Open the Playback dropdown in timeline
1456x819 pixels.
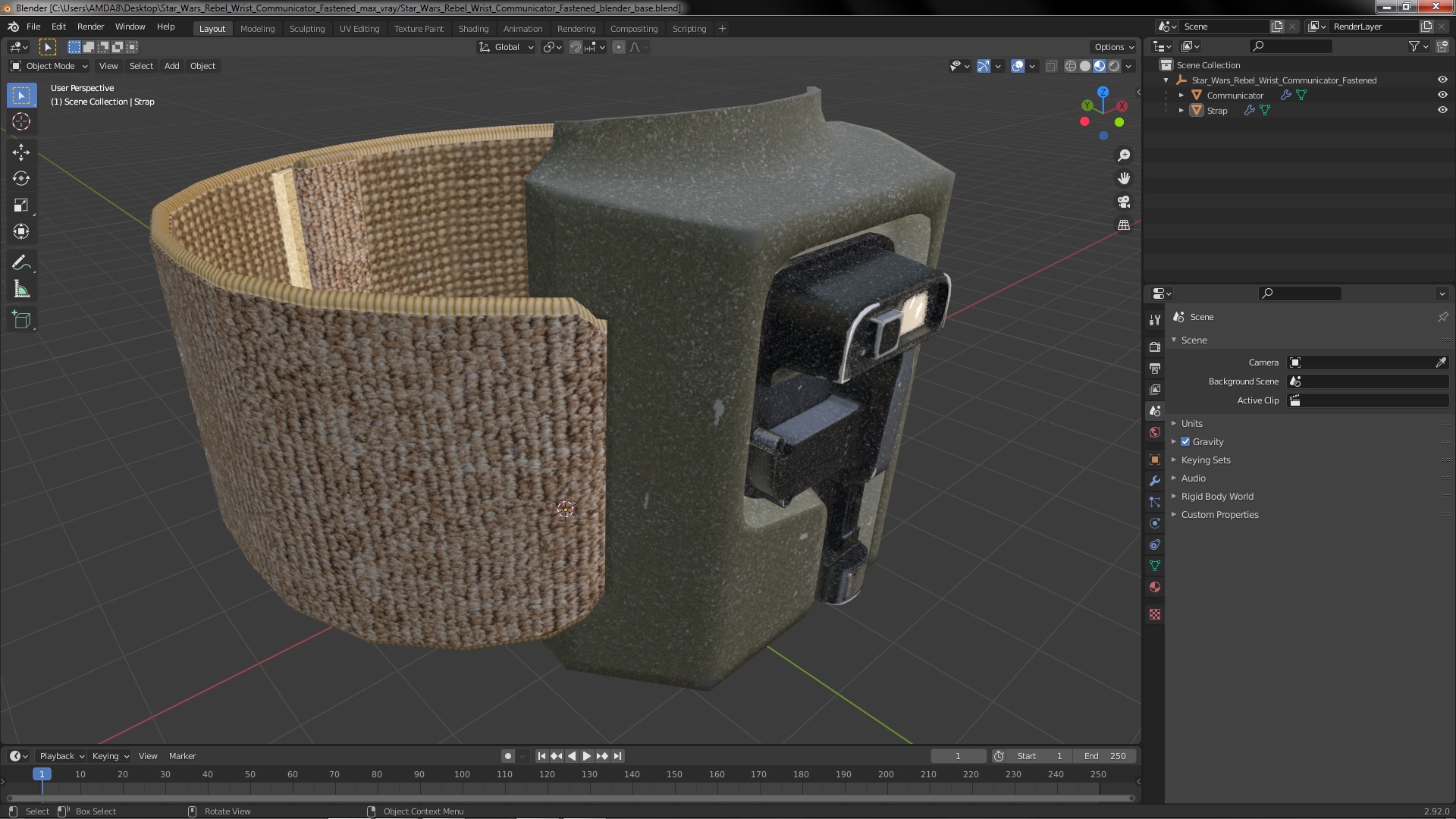(x=61, y=756)
